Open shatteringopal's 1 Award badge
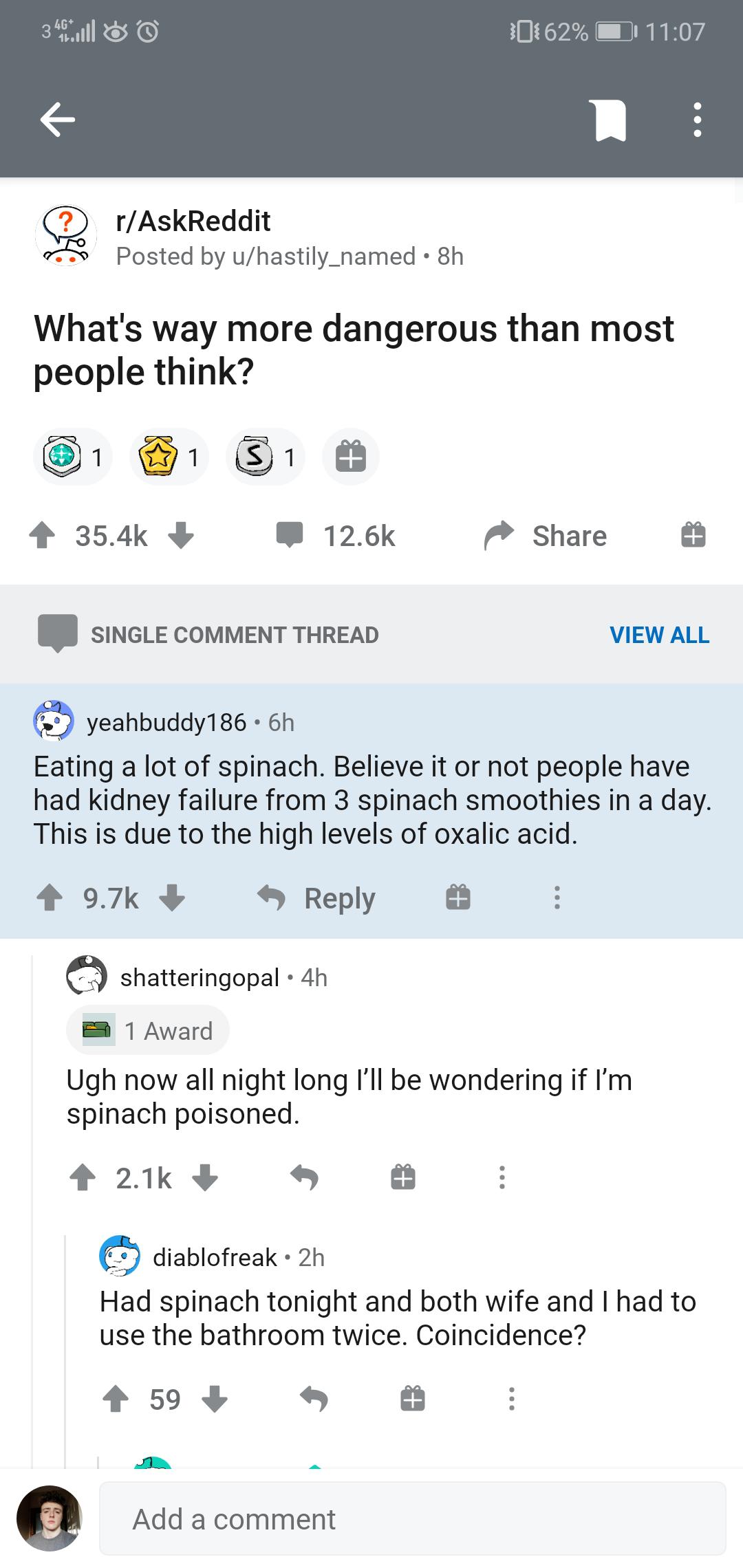The image size is (743, 1568). 147,1030
